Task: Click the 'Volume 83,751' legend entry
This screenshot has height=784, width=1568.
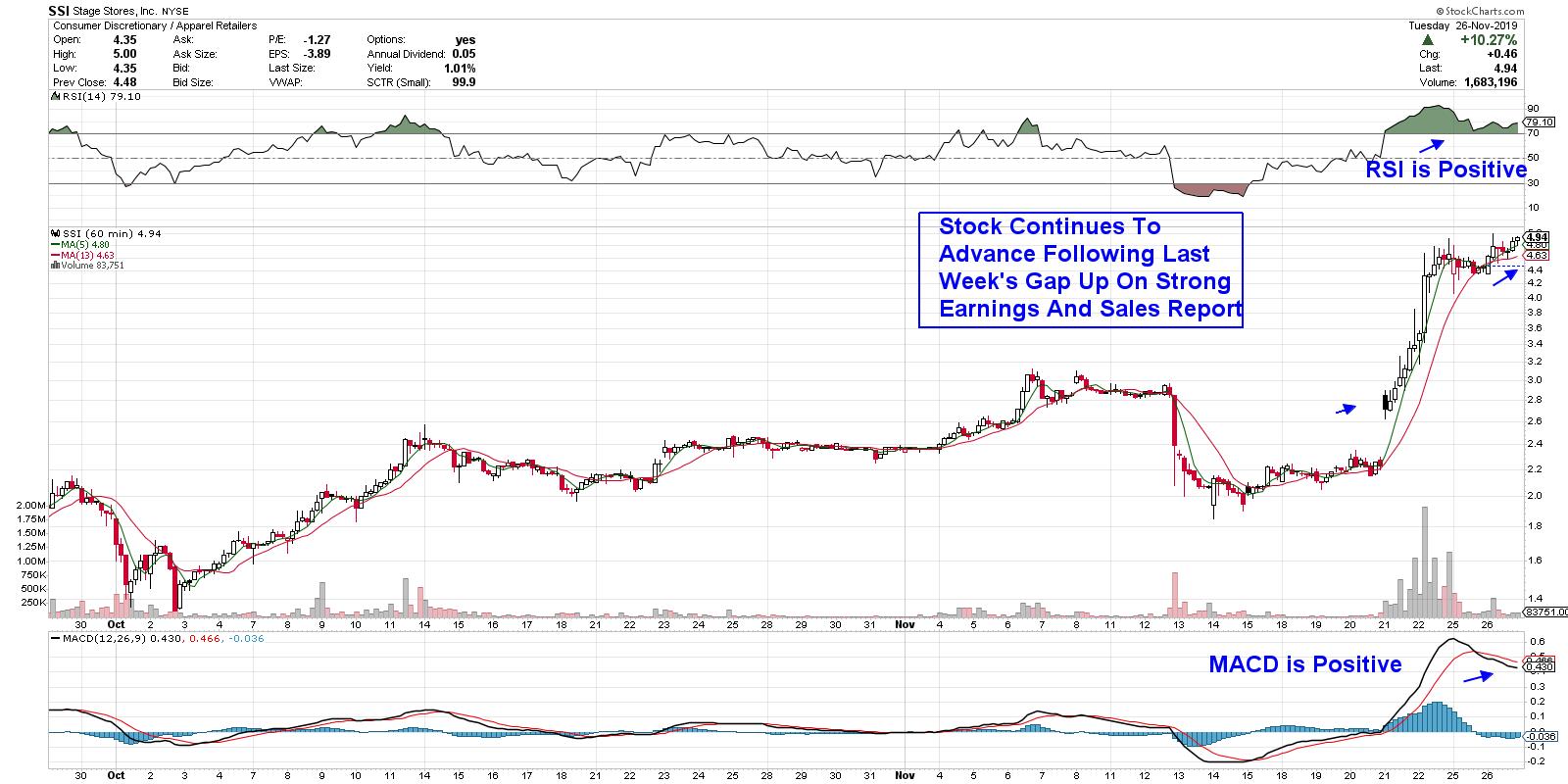Action: point(87,266)
